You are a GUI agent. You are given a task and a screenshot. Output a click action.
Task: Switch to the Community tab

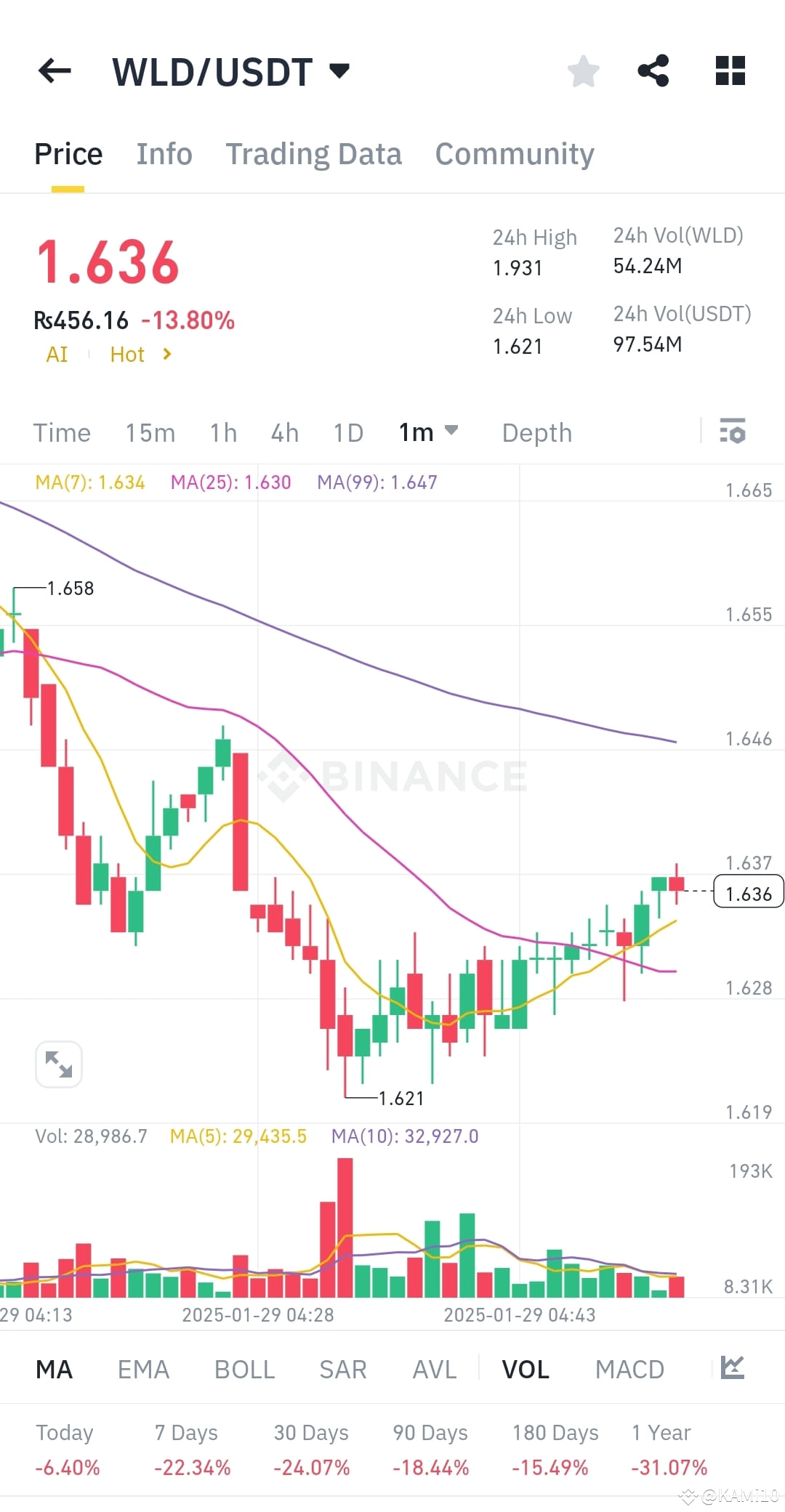[514, 153]
